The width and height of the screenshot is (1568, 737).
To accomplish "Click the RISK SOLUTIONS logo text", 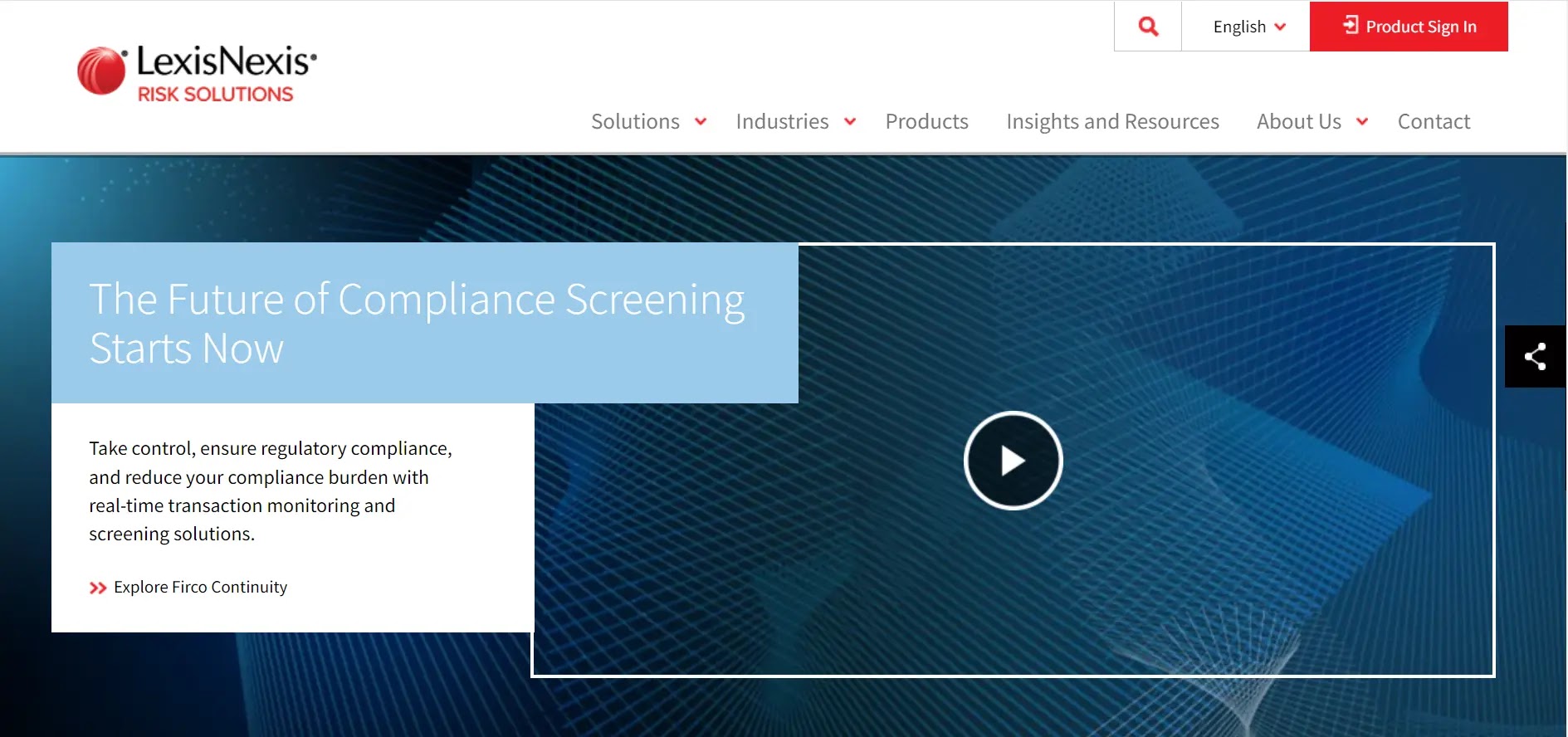I will point(215,95).
